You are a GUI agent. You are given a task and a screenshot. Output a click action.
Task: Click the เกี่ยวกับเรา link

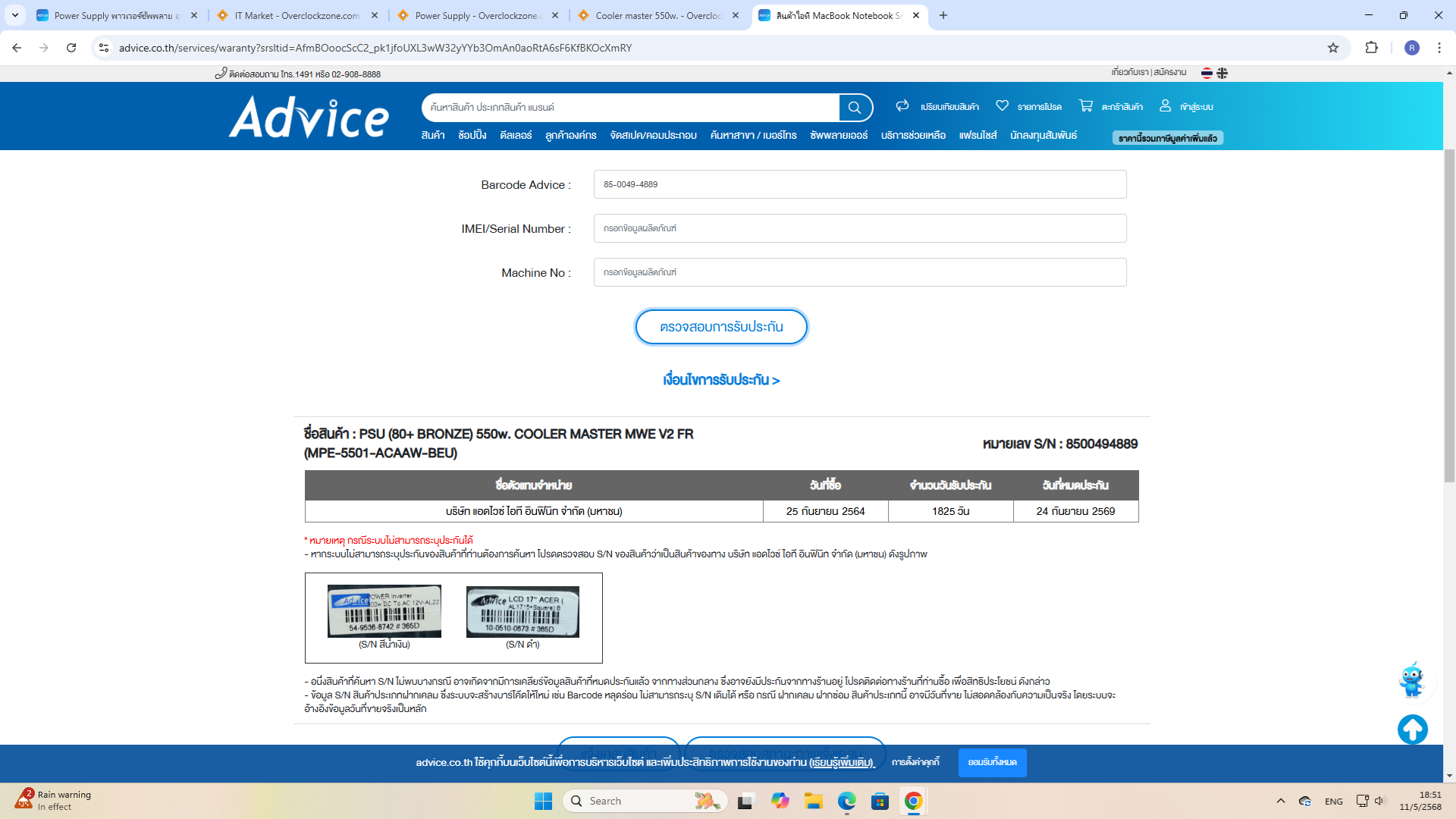(x=1130, y=72)
